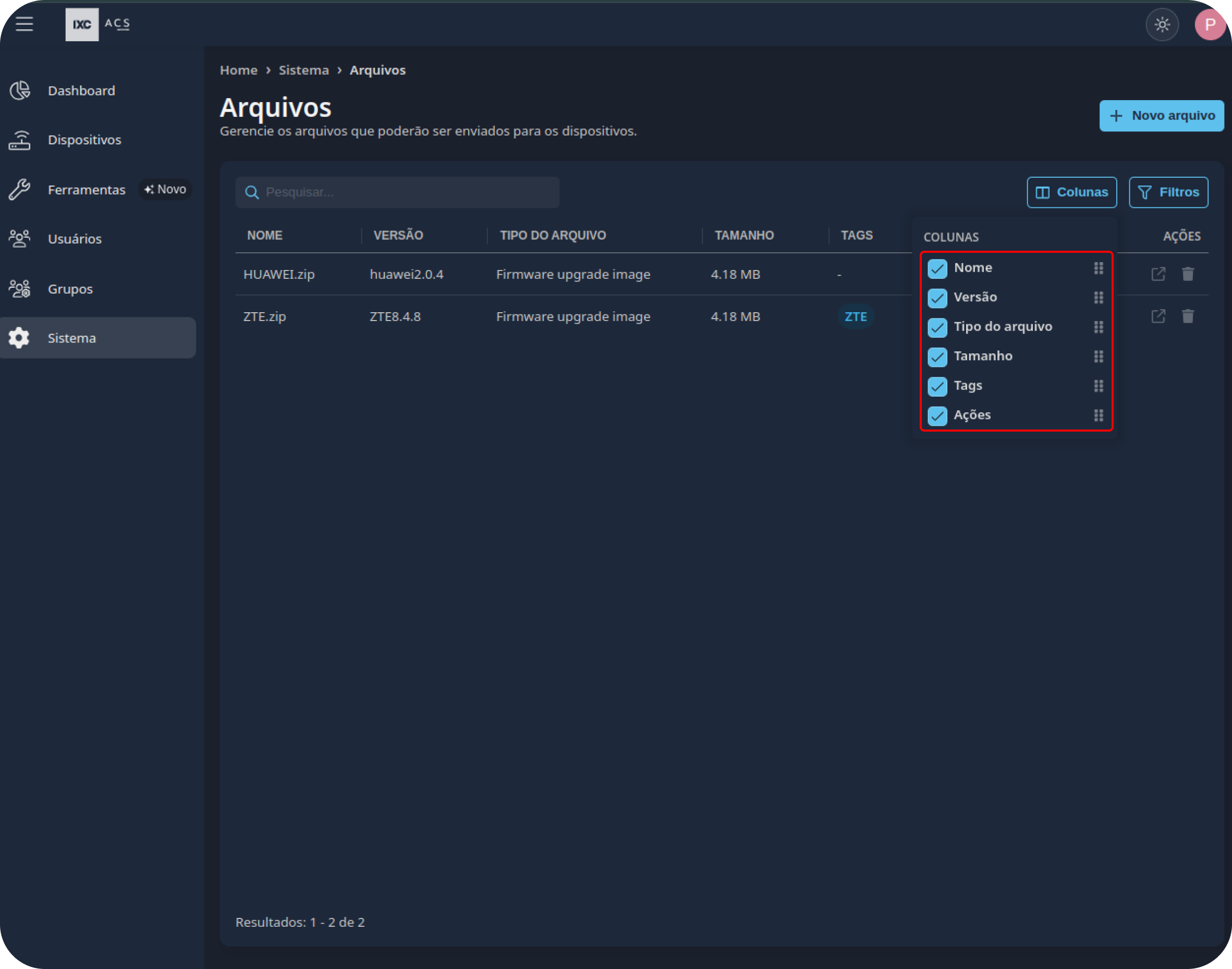Open the hamburger menu icon
Screen dimensions: 1232x969
(25, 24)
